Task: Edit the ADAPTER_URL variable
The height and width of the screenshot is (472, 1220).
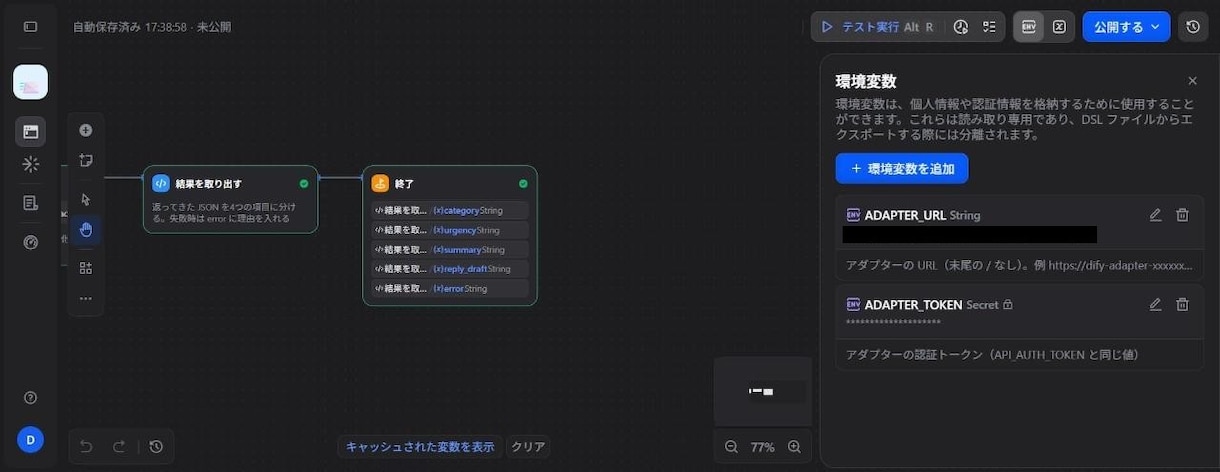Action: (1155, 215)
